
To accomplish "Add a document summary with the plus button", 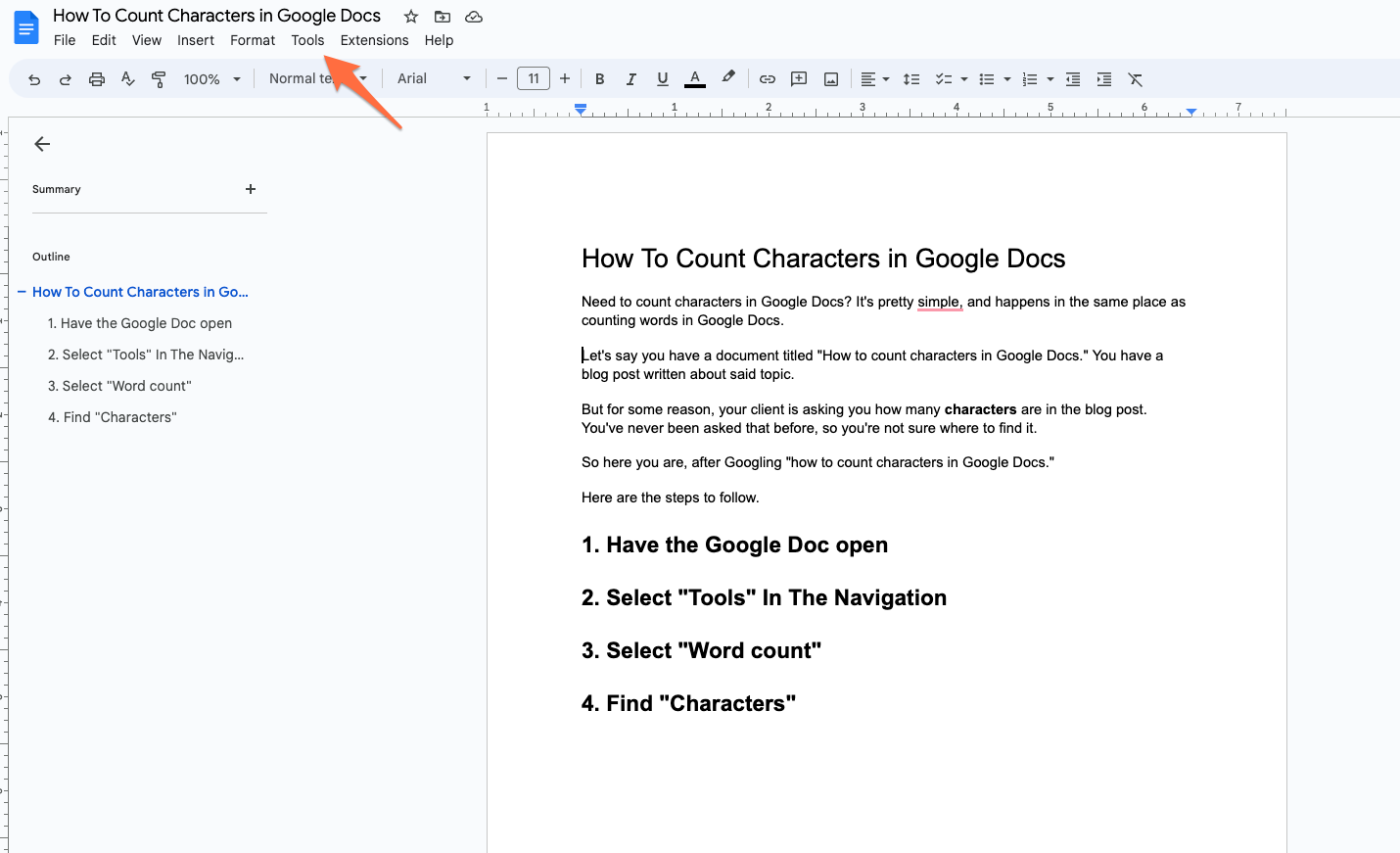I will click(x=251, y=189).
